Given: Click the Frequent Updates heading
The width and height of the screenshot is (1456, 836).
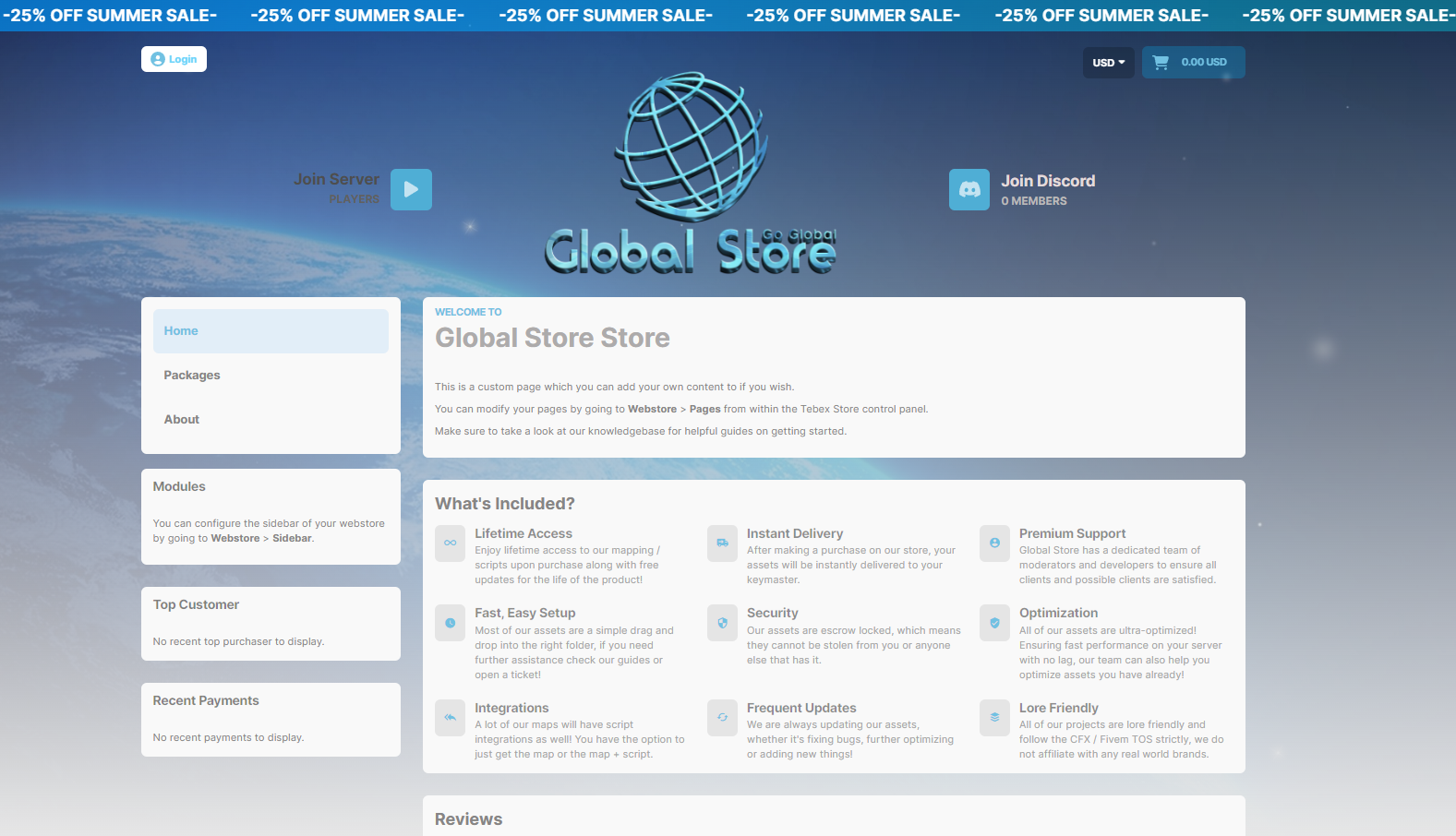Looking at the screenshot, I should point(801,708).
